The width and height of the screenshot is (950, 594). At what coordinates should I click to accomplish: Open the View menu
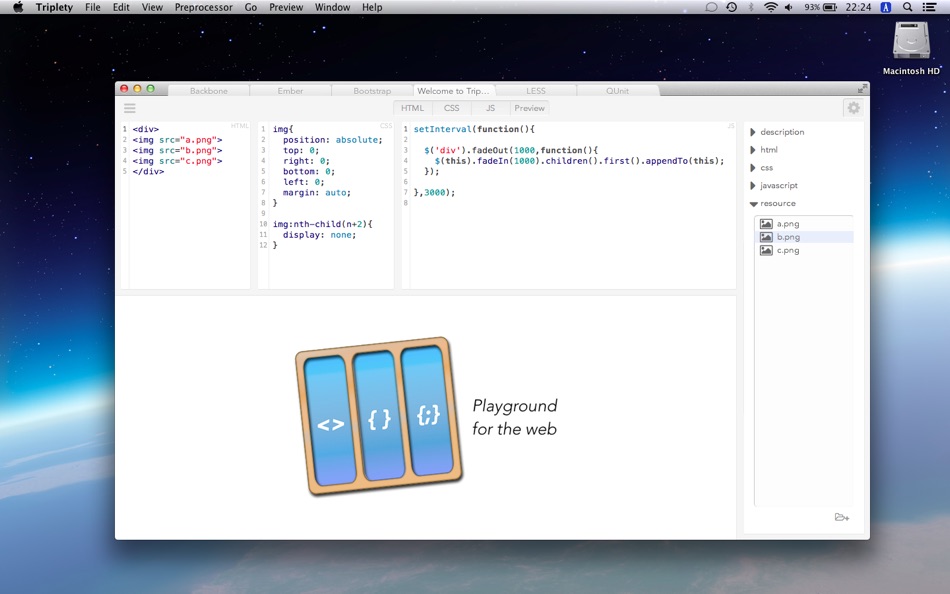click(152, 7)
